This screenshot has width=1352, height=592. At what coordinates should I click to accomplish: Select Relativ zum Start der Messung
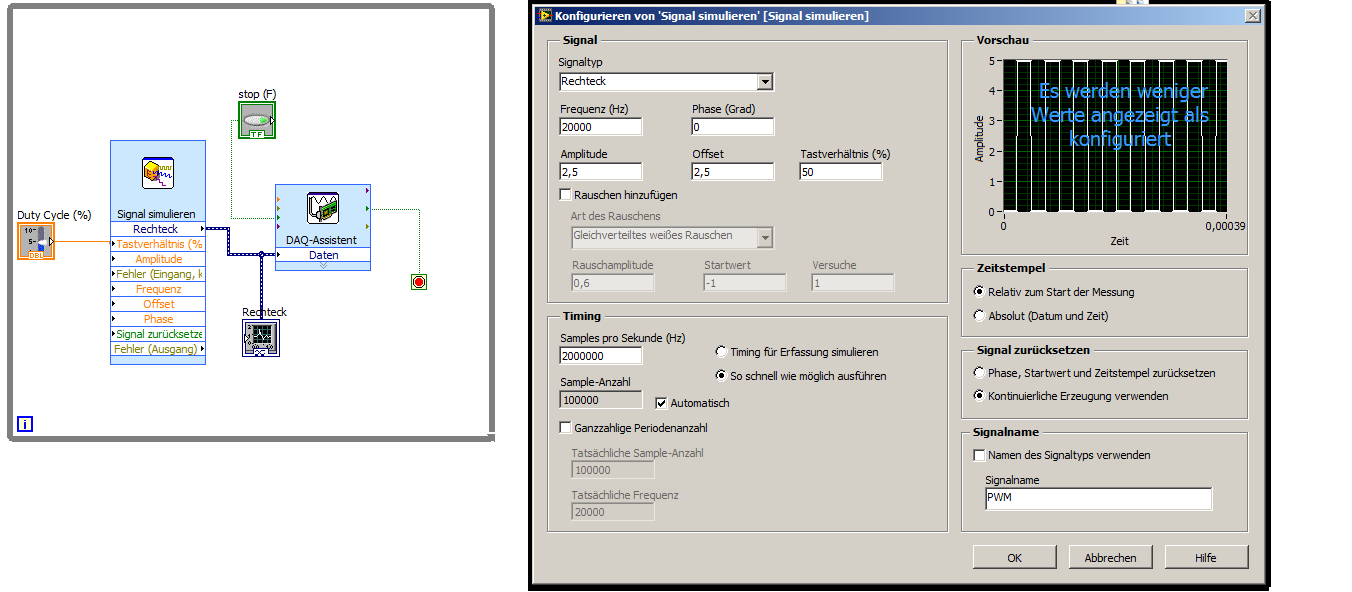[x=979, y=292]
